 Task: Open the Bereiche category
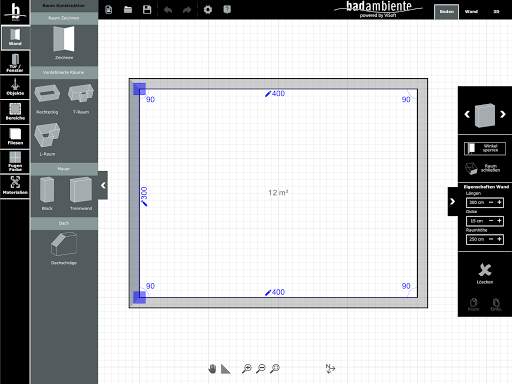pyautogui.click(x=15, y=112)
